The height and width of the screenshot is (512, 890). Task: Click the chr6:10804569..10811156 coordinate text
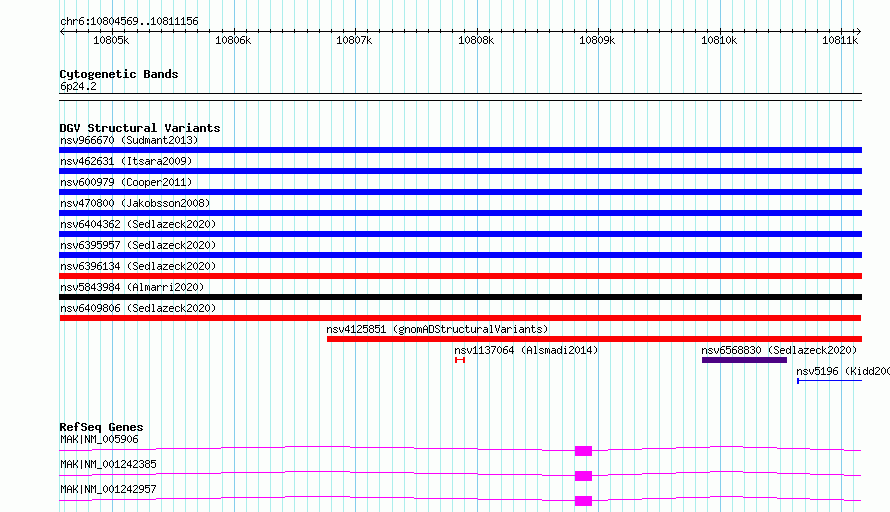click(129, 22)
